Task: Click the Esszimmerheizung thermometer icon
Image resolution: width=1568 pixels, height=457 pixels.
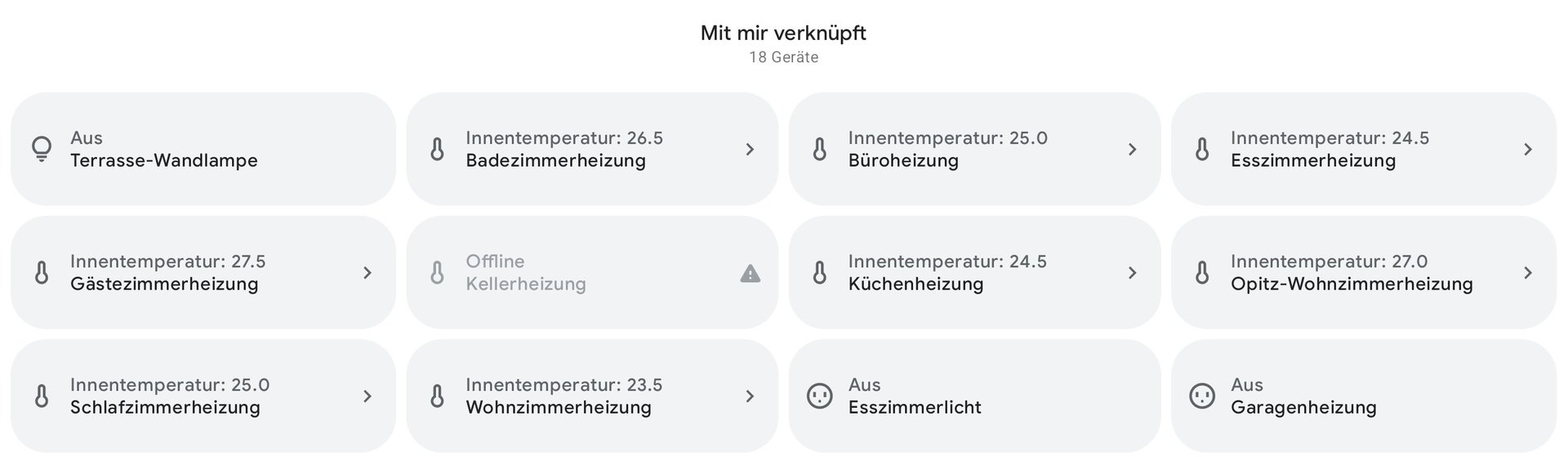Action: click(x=1201, y=149)
